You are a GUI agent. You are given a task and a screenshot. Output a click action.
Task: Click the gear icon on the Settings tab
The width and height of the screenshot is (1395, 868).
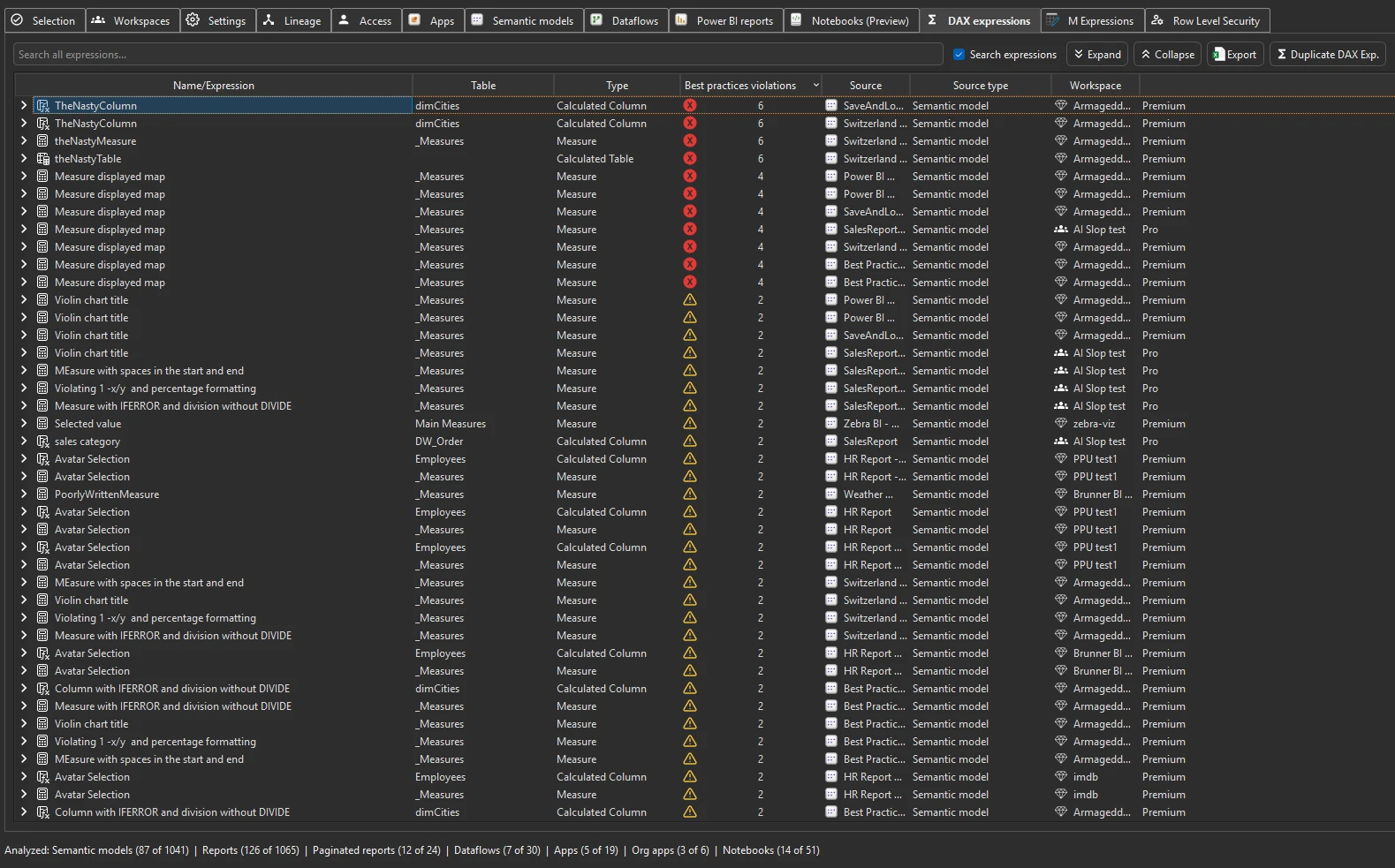pyautogui.click(x=193, y=20)
